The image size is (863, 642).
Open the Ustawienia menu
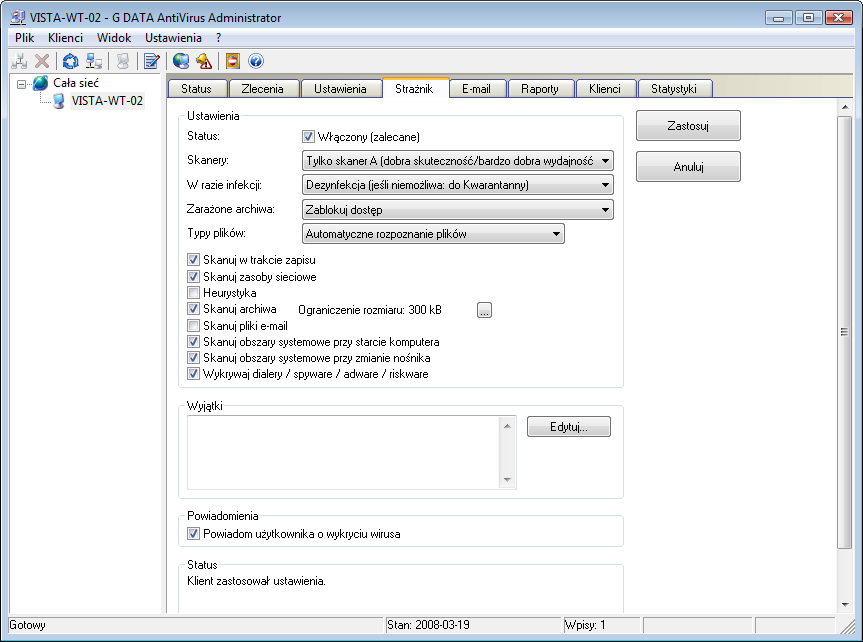click(x=173, y=38)
